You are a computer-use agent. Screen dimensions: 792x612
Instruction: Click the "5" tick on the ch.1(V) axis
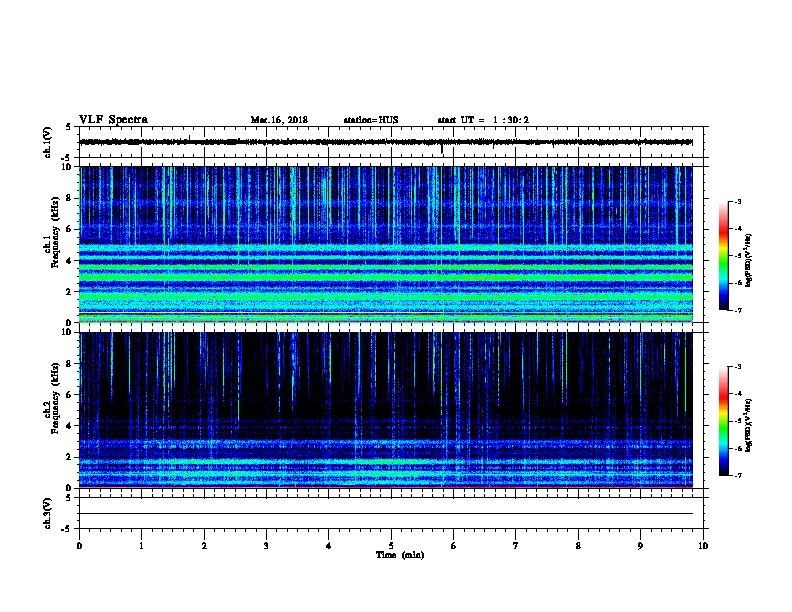(x=69, y=127)
